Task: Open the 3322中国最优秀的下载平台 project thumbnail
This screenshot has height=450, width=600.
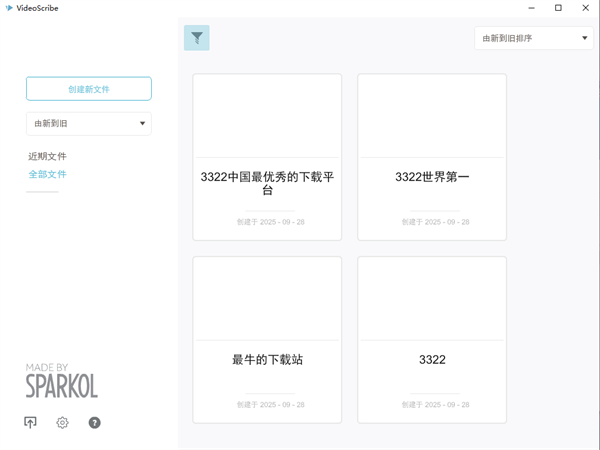Action: (x=267, y=116)
